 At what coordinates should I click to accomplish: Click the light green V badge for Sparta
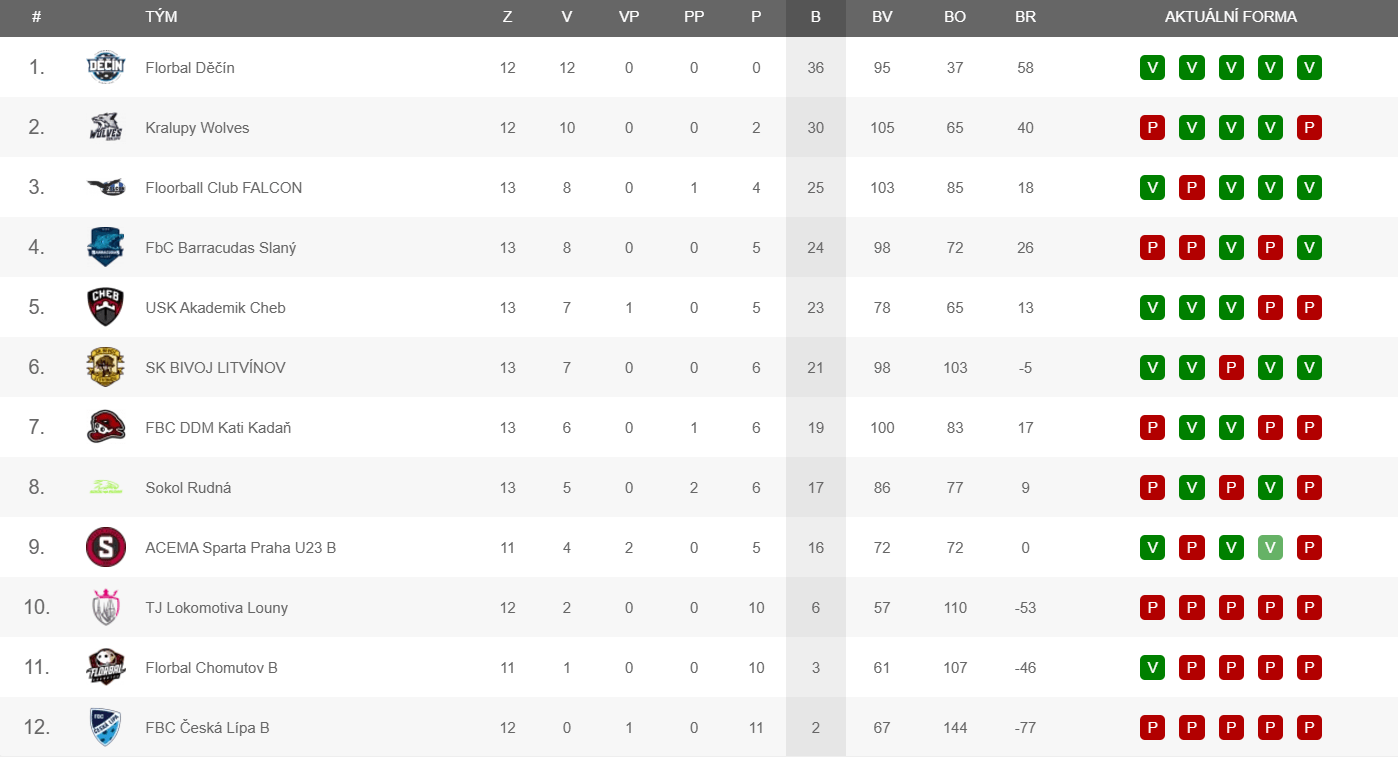pyautogui.click(x=1270, y=547)
